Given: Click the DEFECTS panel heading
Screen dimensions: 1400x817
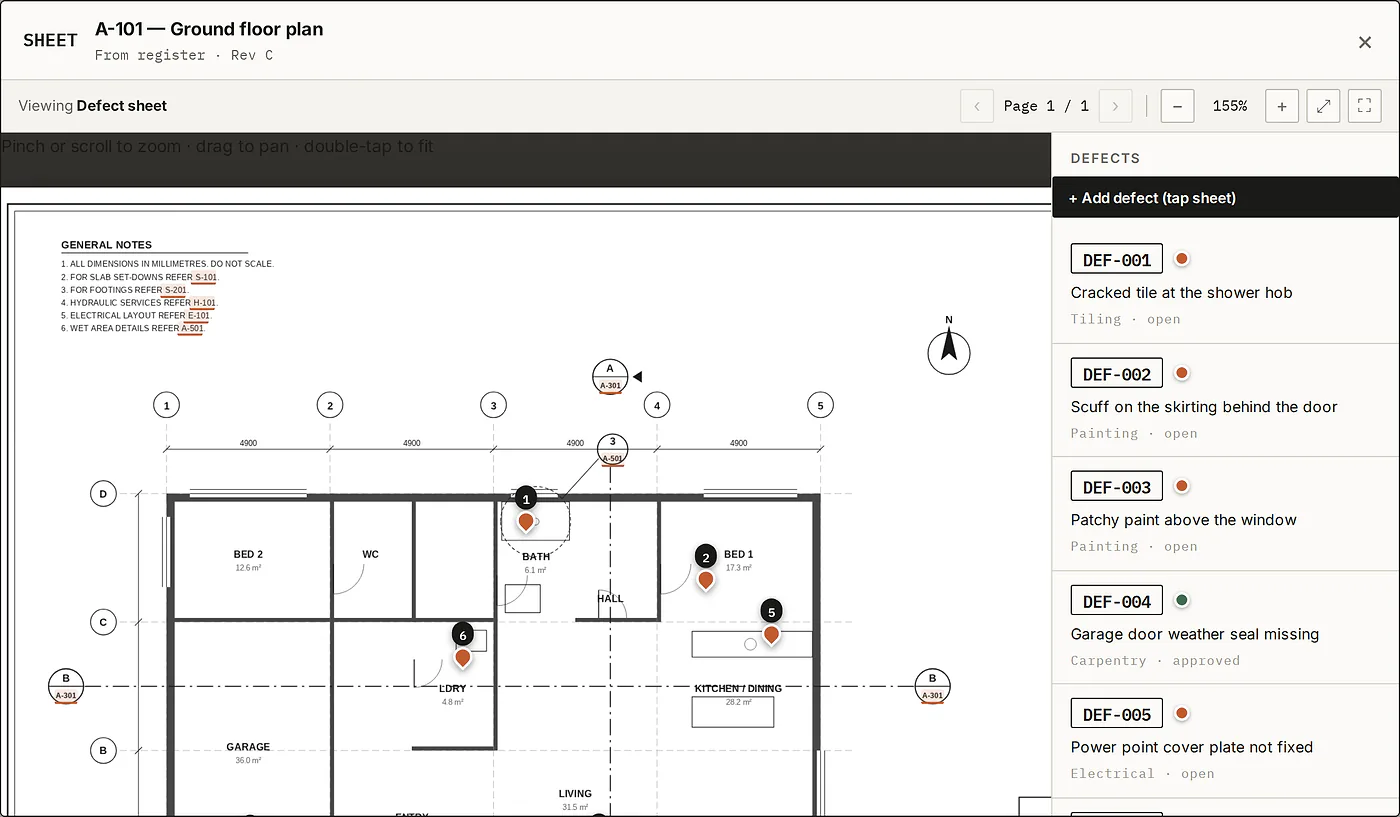Looking at the screenshot, I should pyautogui.click(x=1105, y=158).
